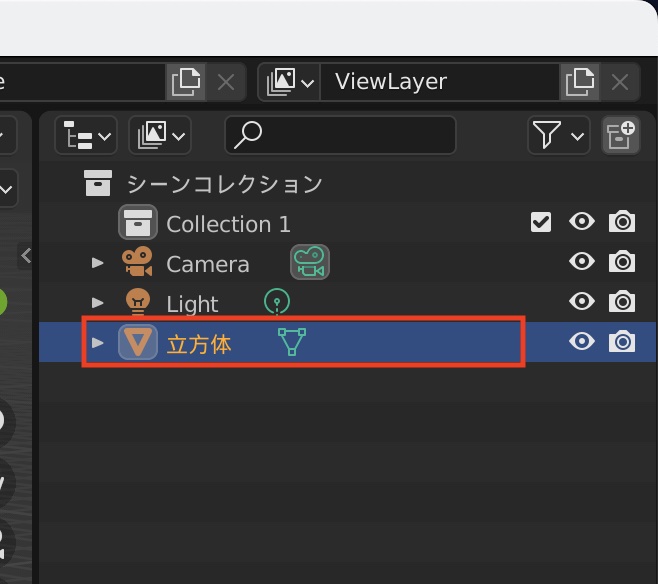
Task: Hide Camera in viewport with eye icon
Action: click(x=581, y=262)
